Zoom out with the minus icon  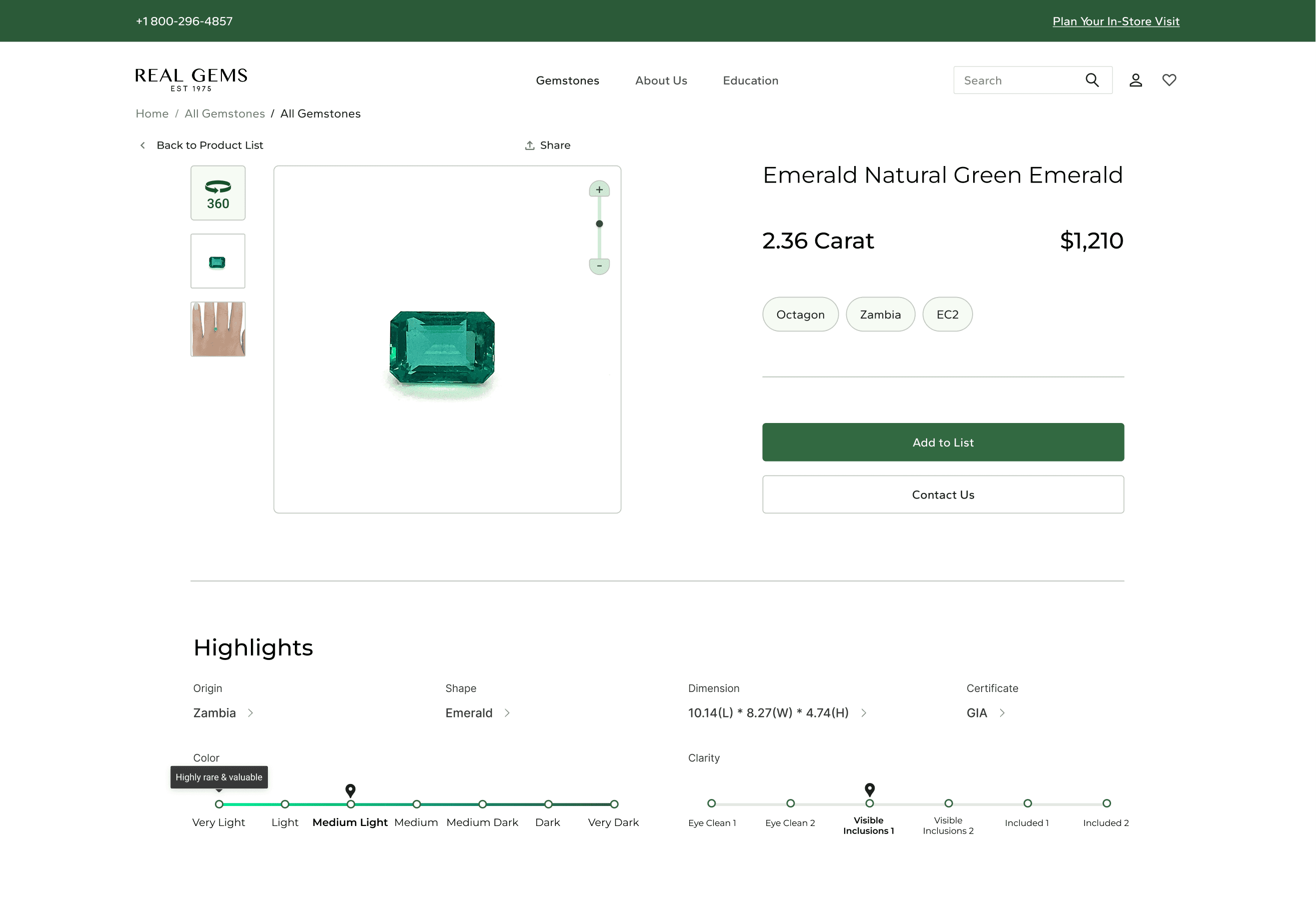(x=599, y=265)
